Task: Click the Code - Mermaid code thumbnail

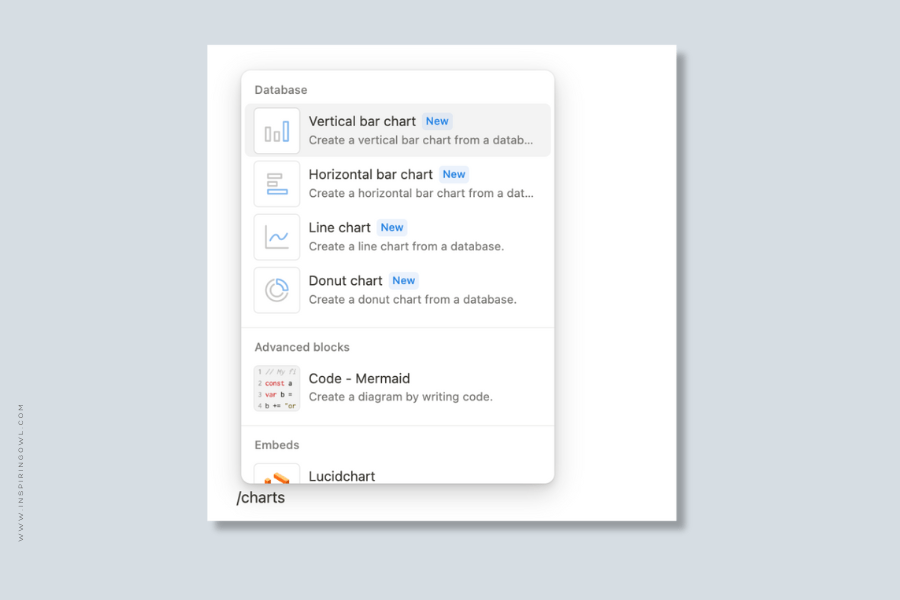Action: (x=277, y=388)
